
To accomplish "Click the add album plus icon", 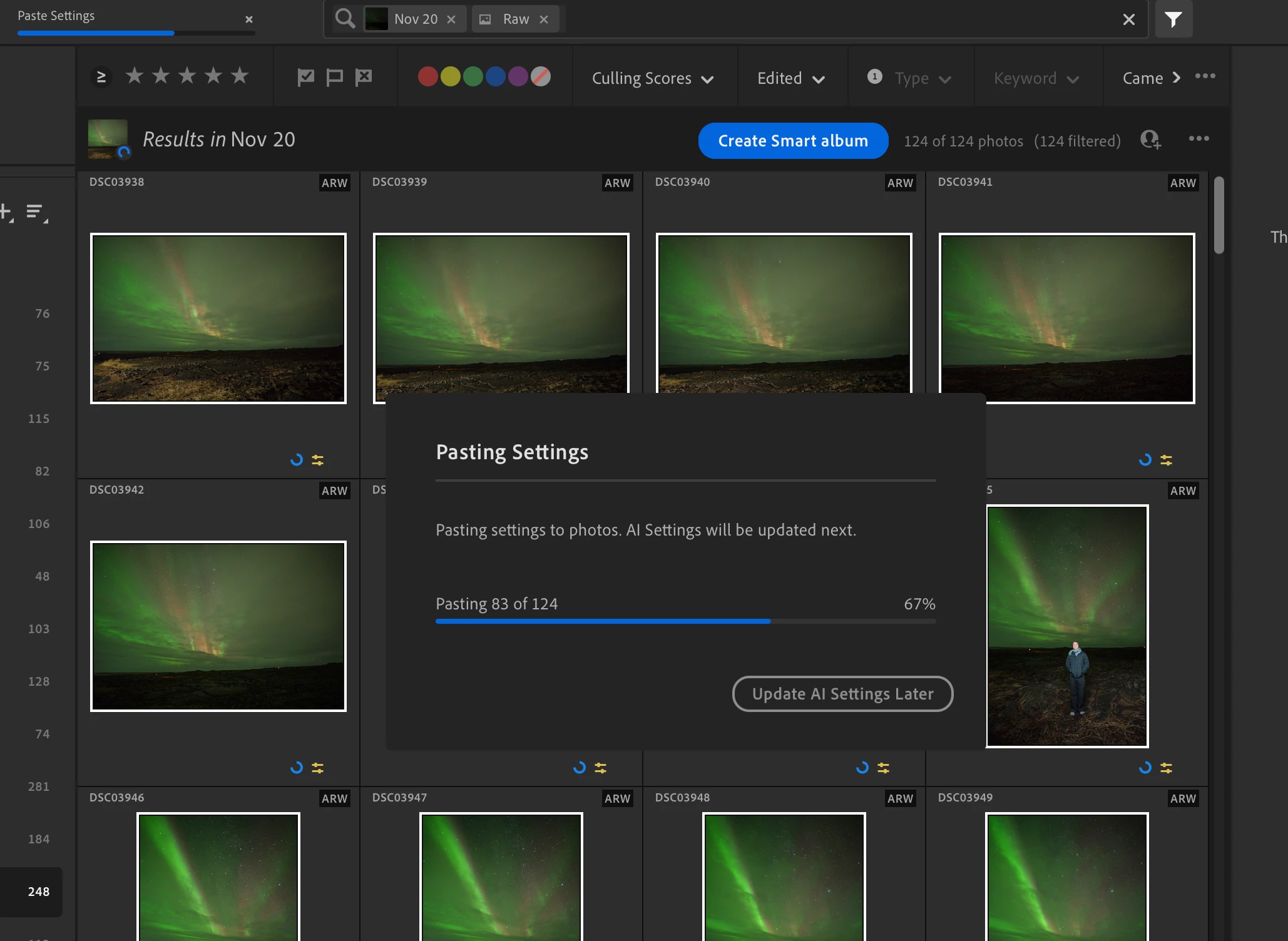I will [x=6, y=212].
